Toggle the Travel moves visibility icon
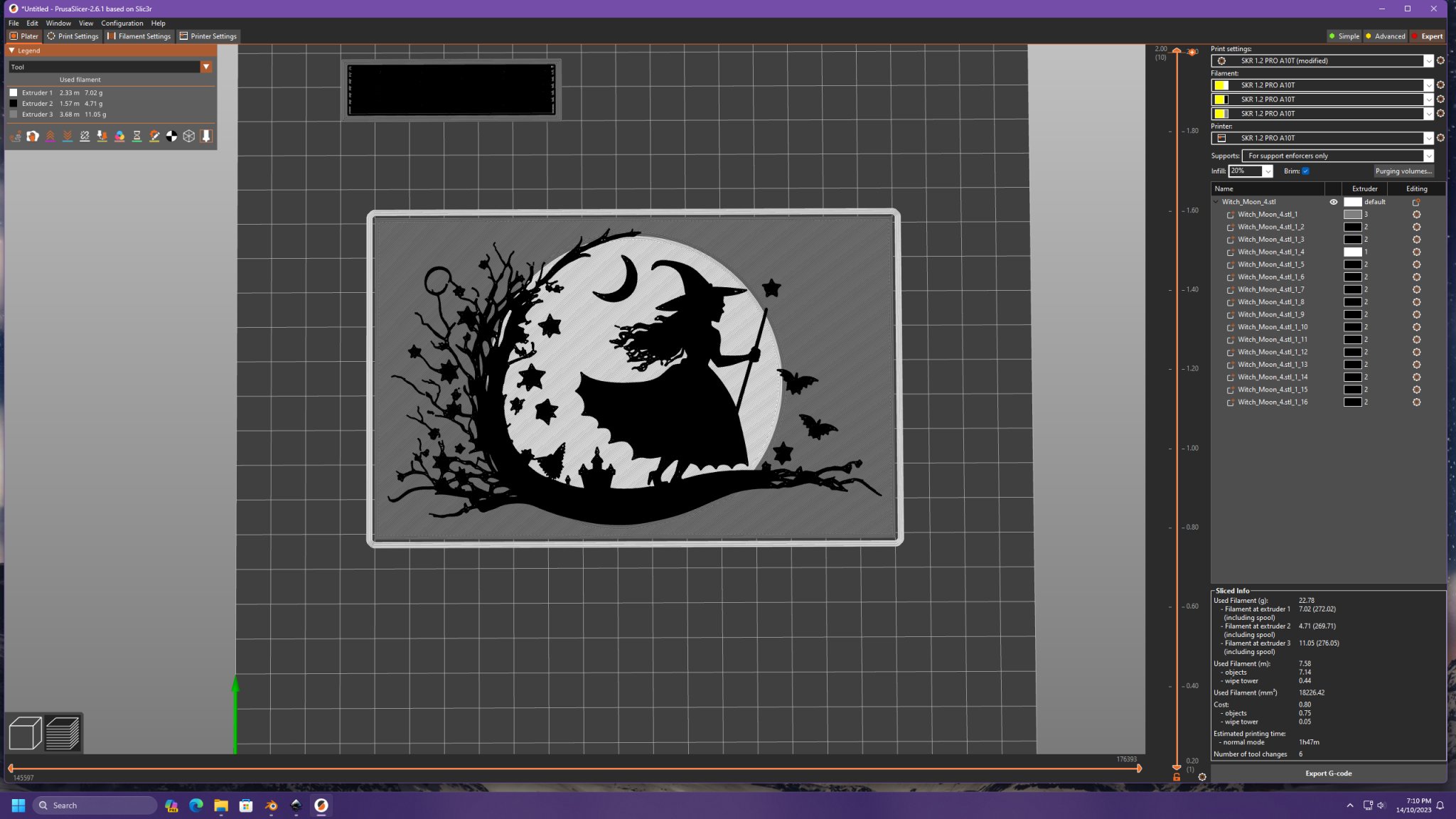The width and height of the screenshot is (1456, 819). tap(16, 136)
